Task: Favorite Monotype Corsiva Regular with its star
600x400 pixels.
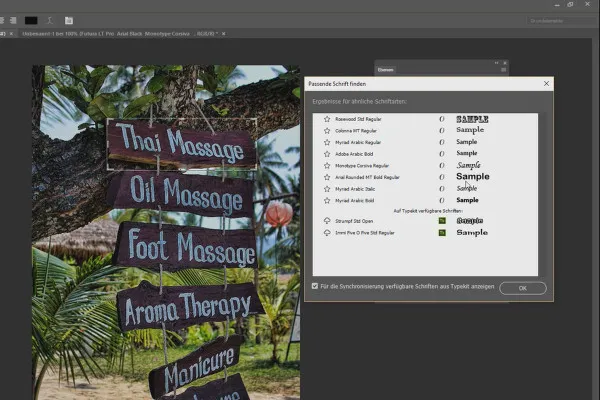Action: [x=327, y=166]
